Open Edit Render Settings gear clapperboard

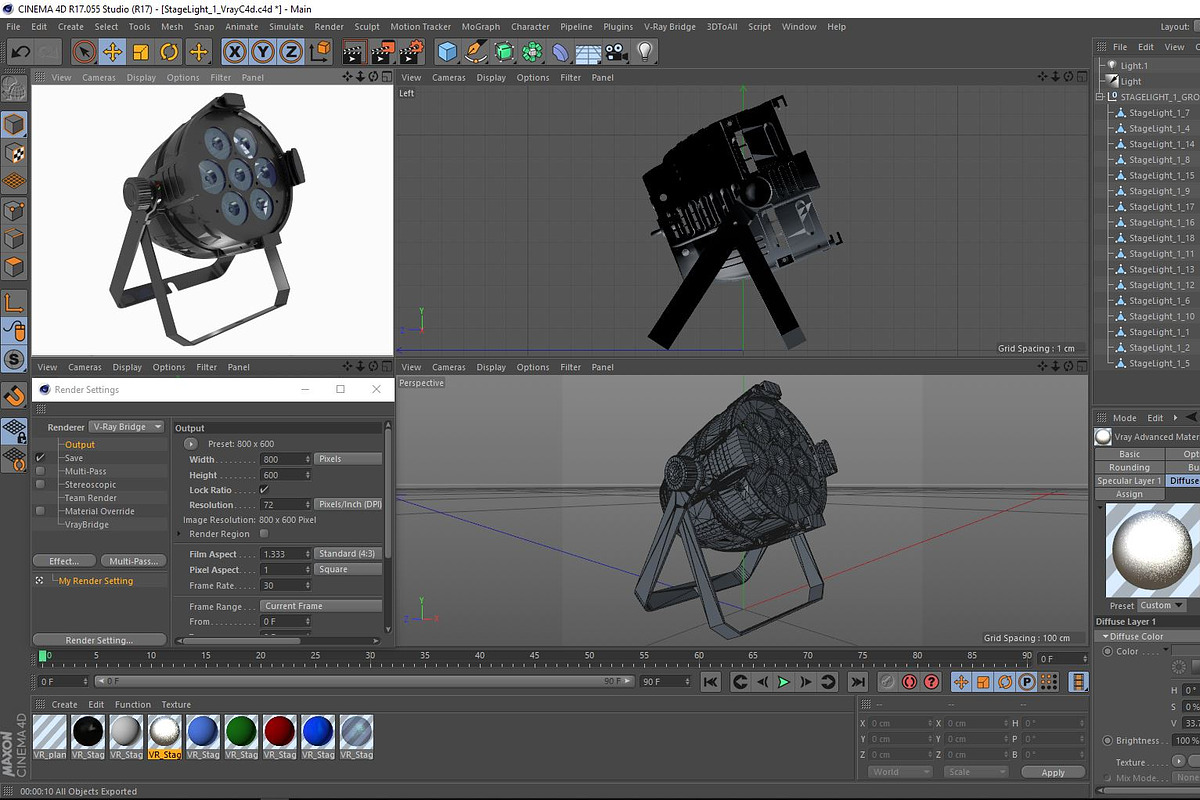[x=411, y=52]
